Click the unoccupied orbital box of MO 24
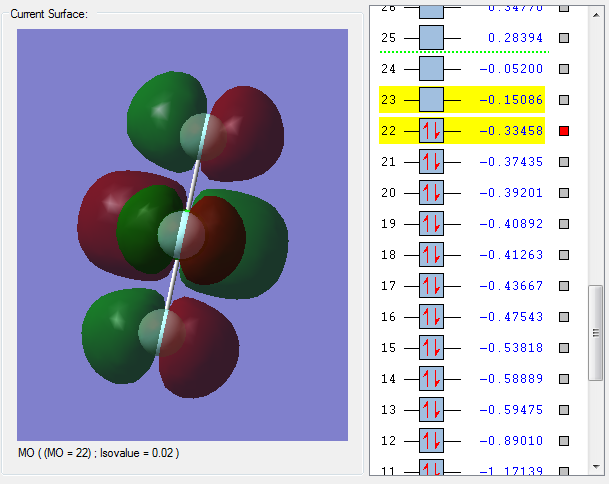Viewport: 609px width, 484px height. (x=431, y=69)
